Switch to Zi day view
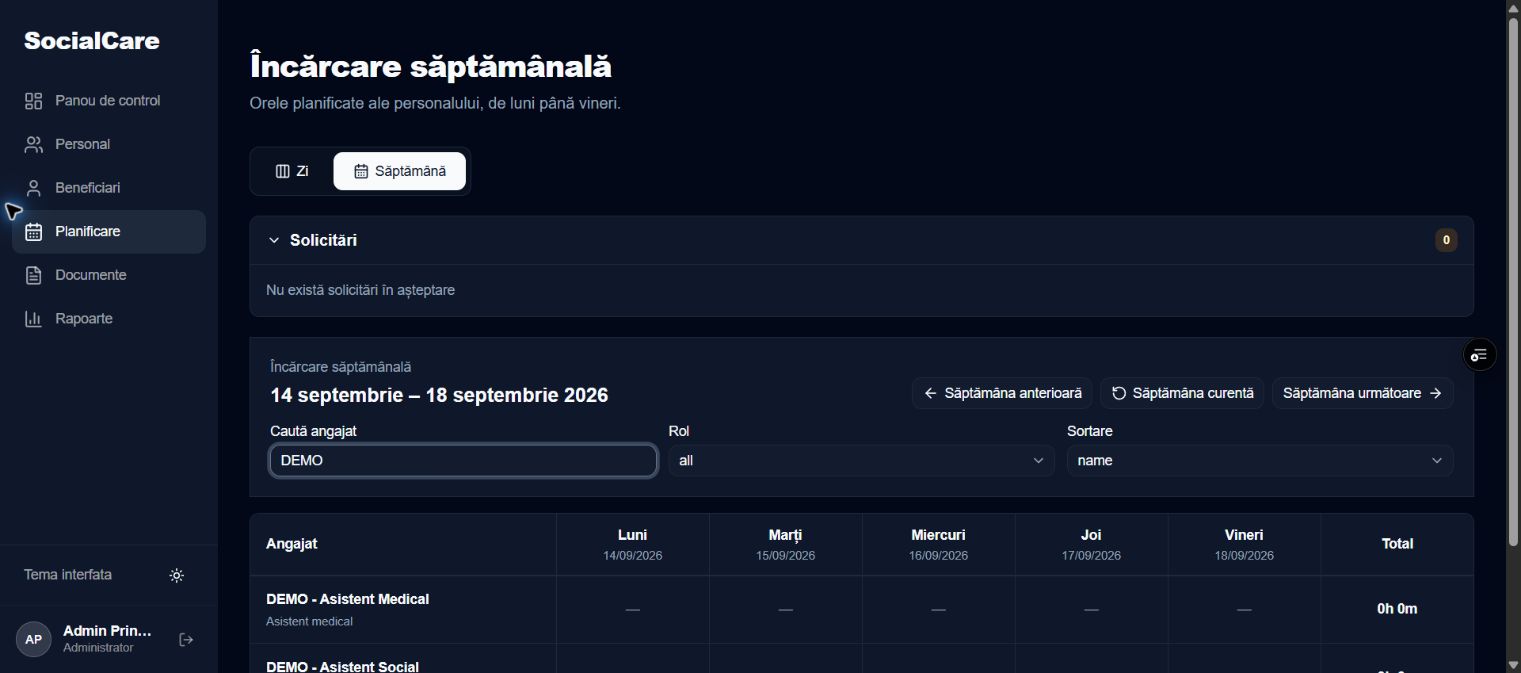Image resolution: width=1521 pixels, height=673 pixels. coord(292,171)
